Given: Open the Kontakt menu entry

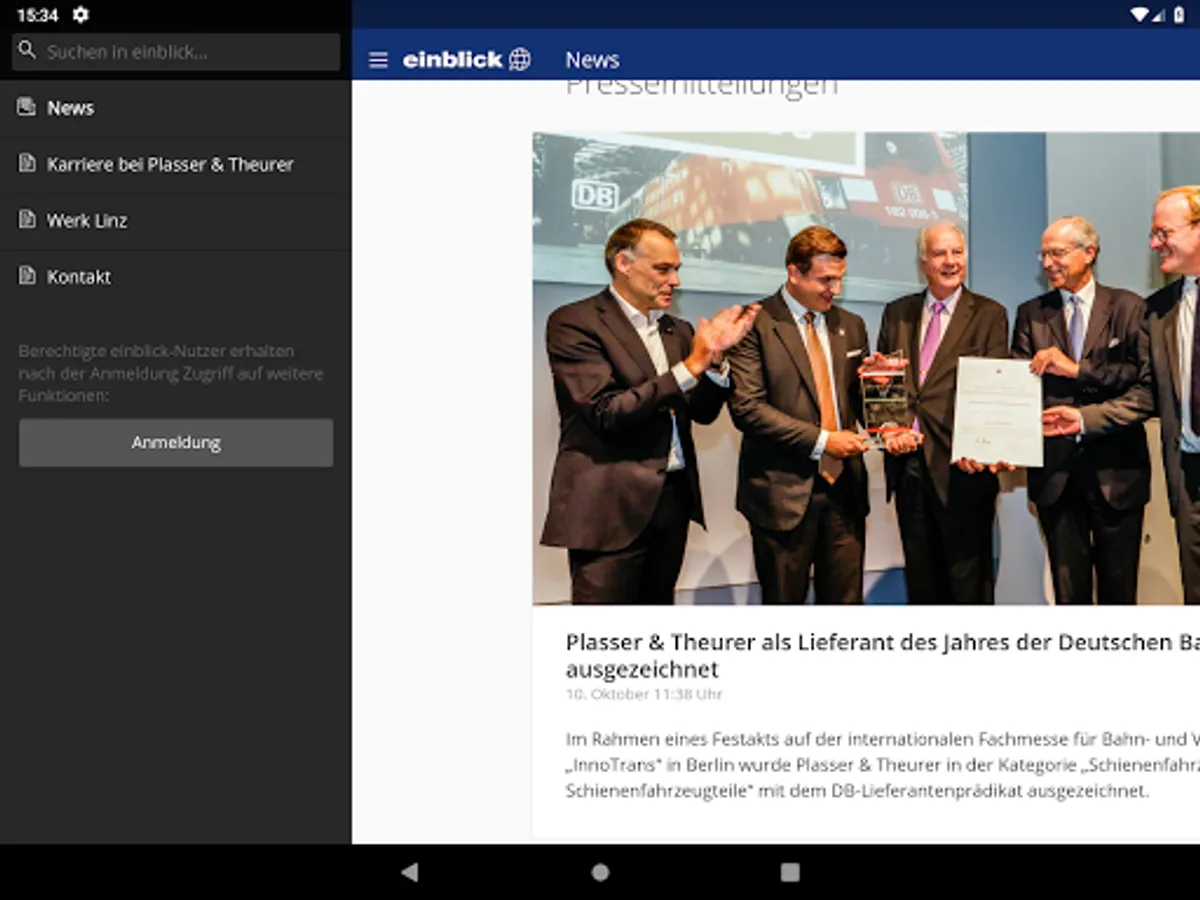Looking at the screenshot, I should tap(175, 277).
